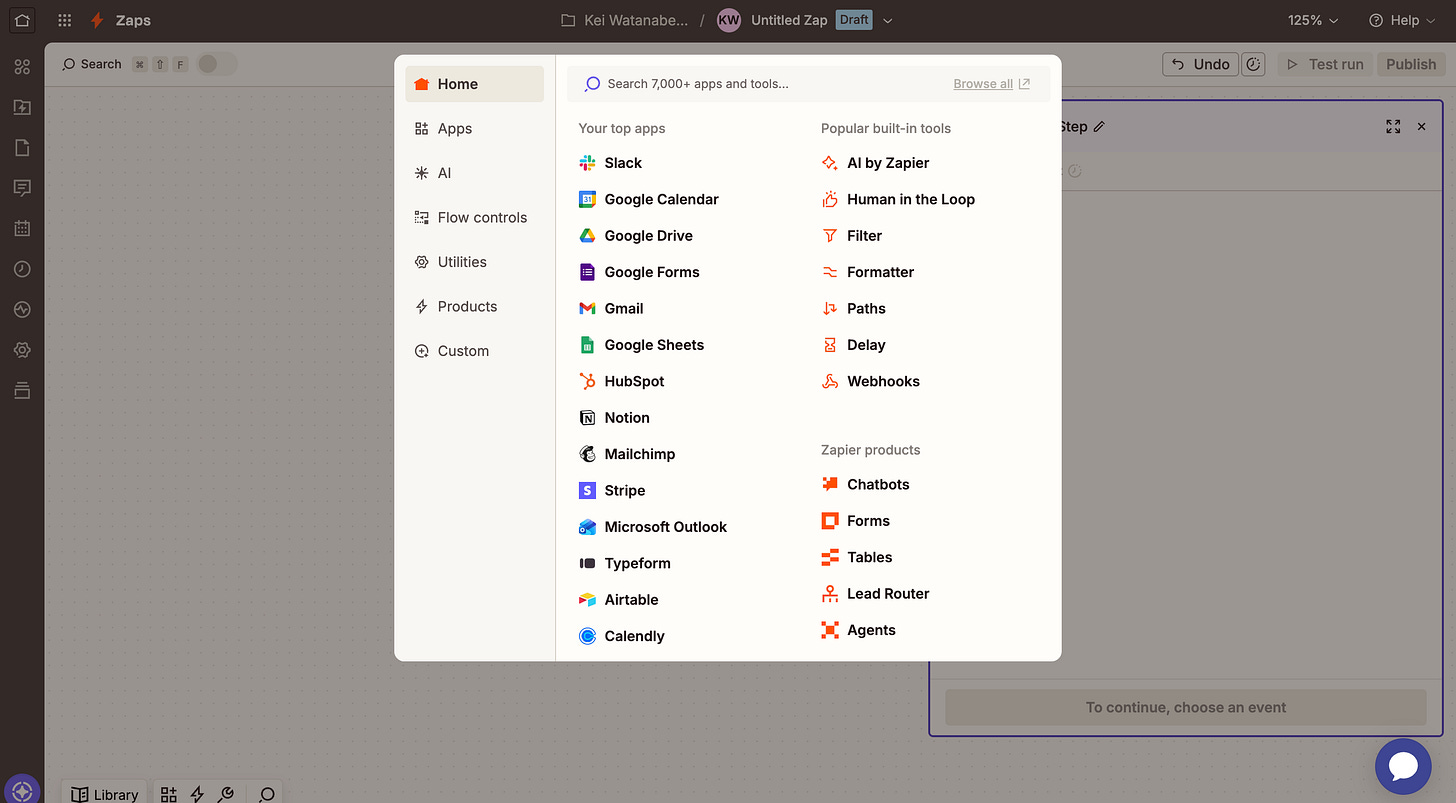Close the step side panel
This screenshot has height=803, width=1456.
pos(1422,127)
